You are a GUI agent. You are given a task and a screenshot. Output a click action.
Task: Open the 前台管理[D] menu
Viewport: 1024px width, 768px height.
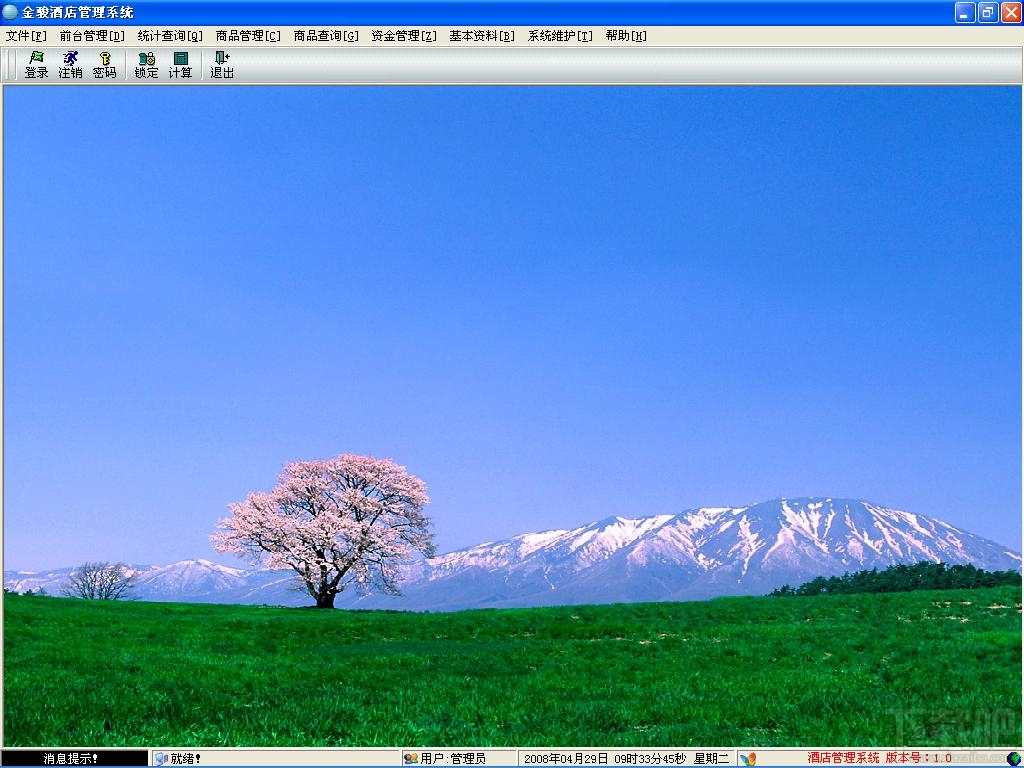tap(92, 36)
